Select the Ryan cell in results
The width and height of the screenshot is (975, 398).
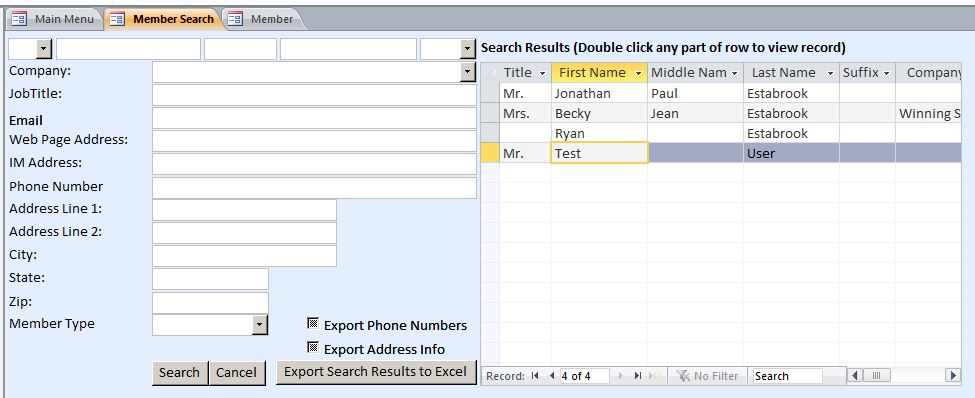(599, 133)
